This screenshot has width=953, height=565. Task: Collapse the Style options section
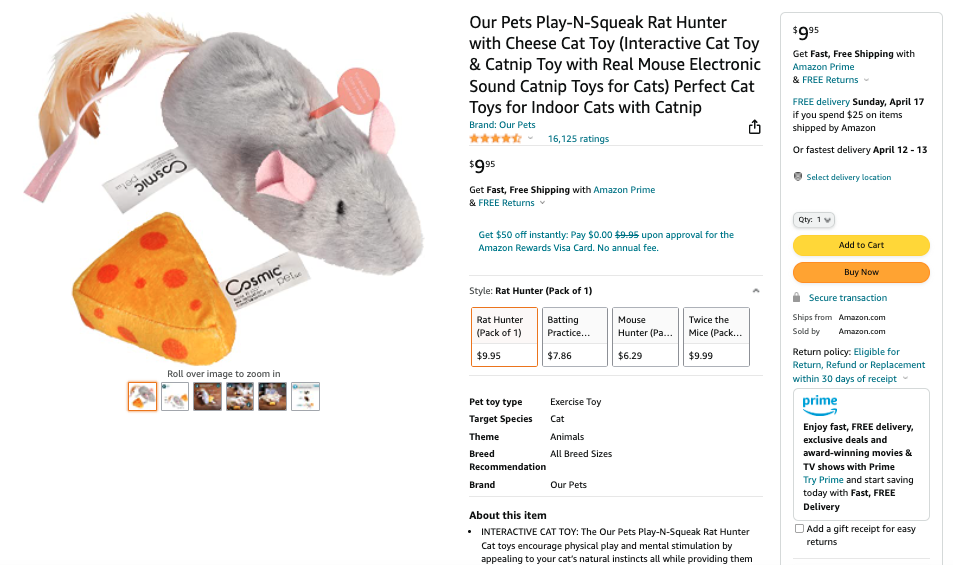(x=756, y=291)
